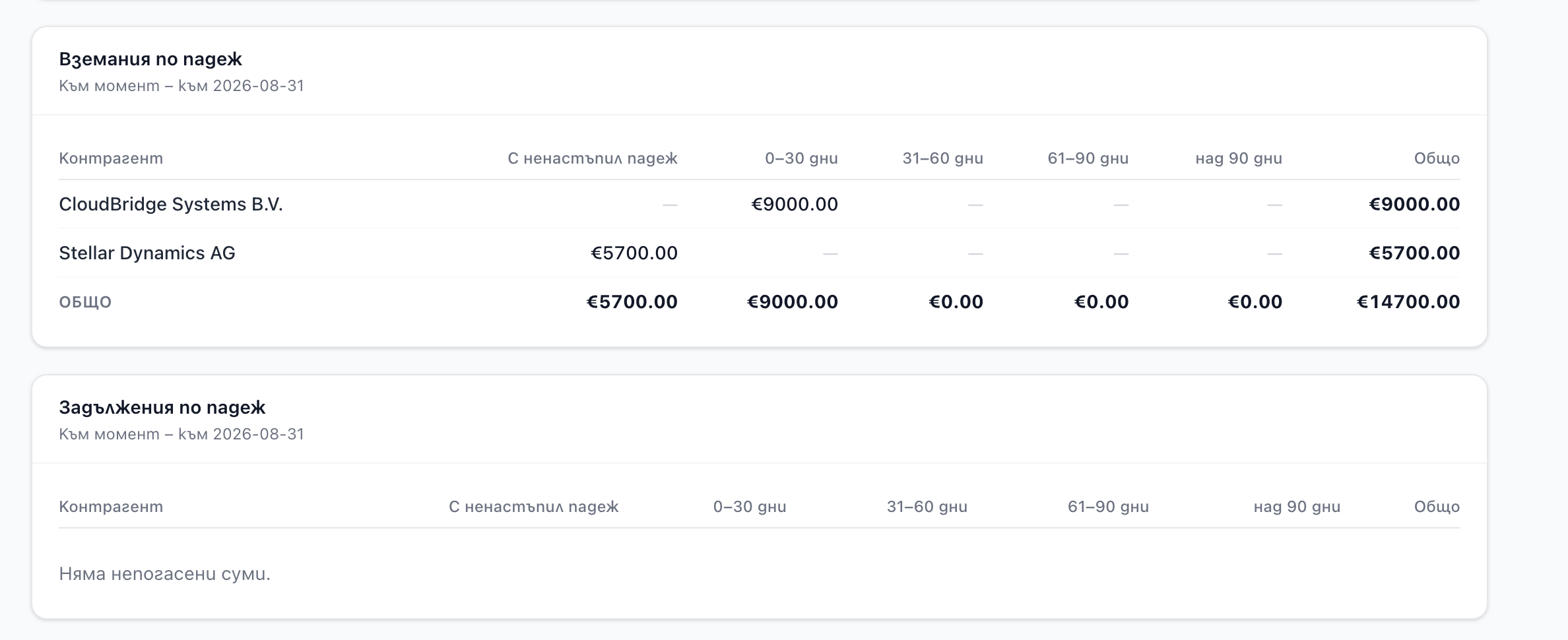
Task: Click the date subtitle under Задължения по падеж
Action: click(181, 434)
